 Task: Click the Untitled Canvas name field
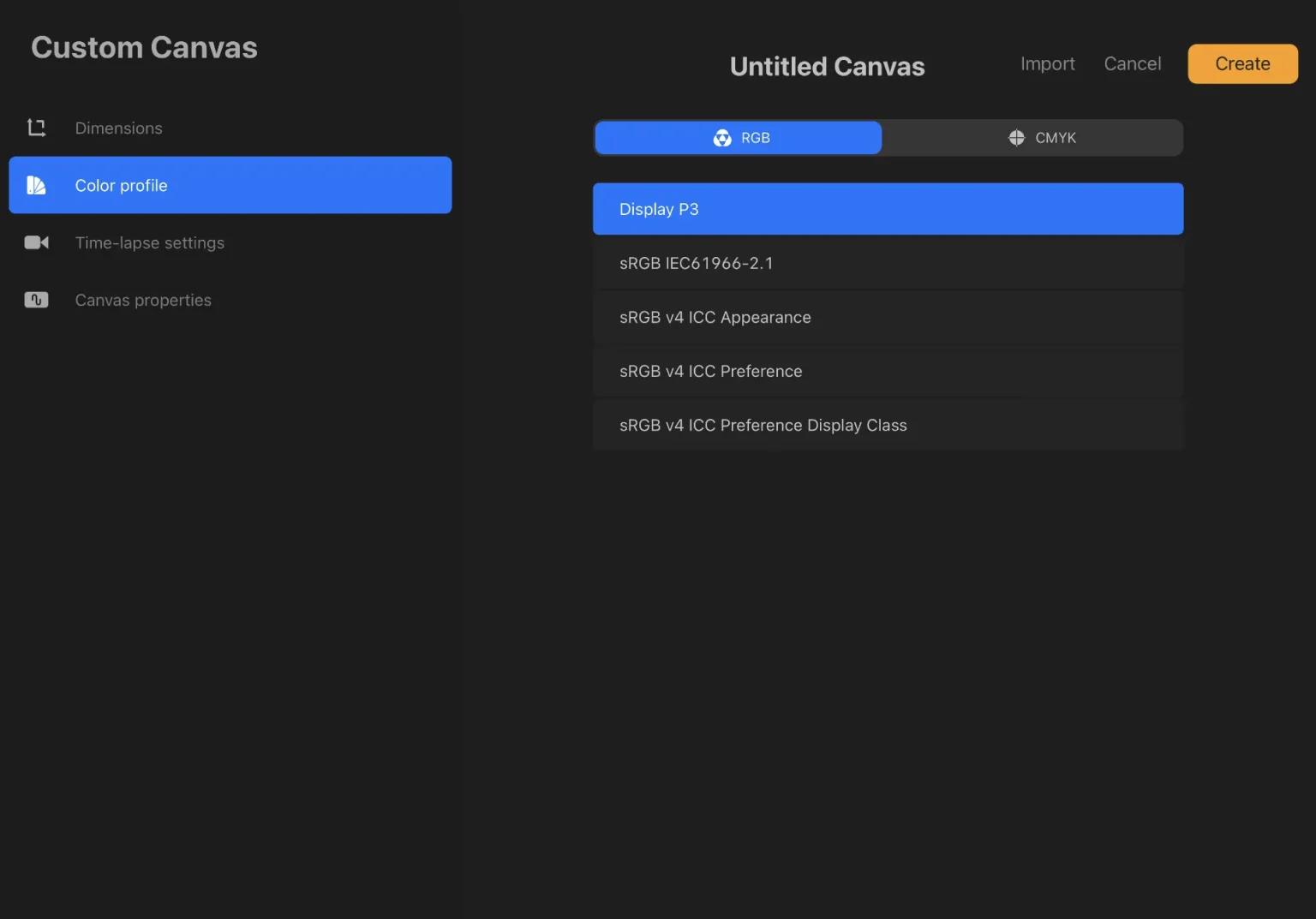pos(827,67)
